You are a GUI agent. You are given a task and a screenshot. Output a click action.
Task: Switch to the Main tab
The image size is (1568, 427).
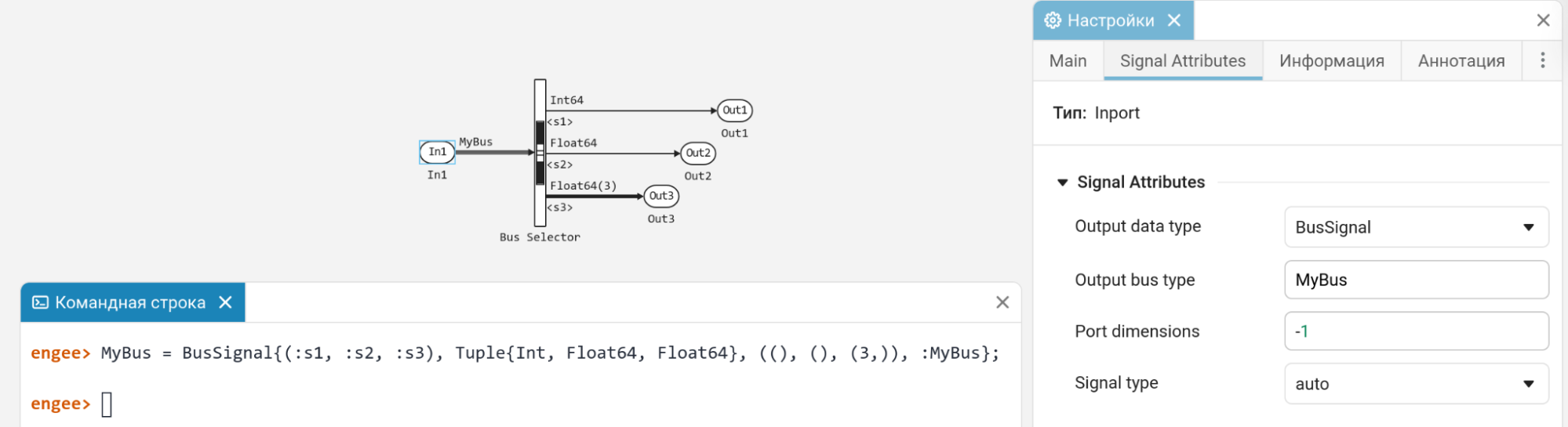pos(1068,61)
